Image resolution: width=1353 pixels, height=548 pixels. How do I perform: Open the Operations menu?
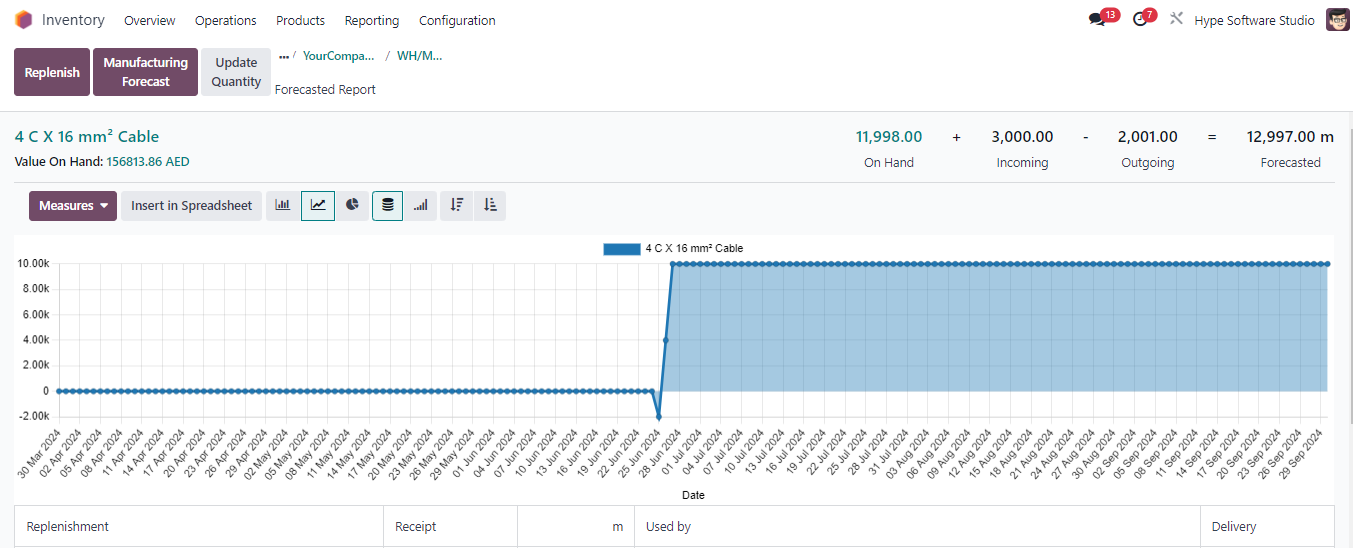[x=226, y=20]
